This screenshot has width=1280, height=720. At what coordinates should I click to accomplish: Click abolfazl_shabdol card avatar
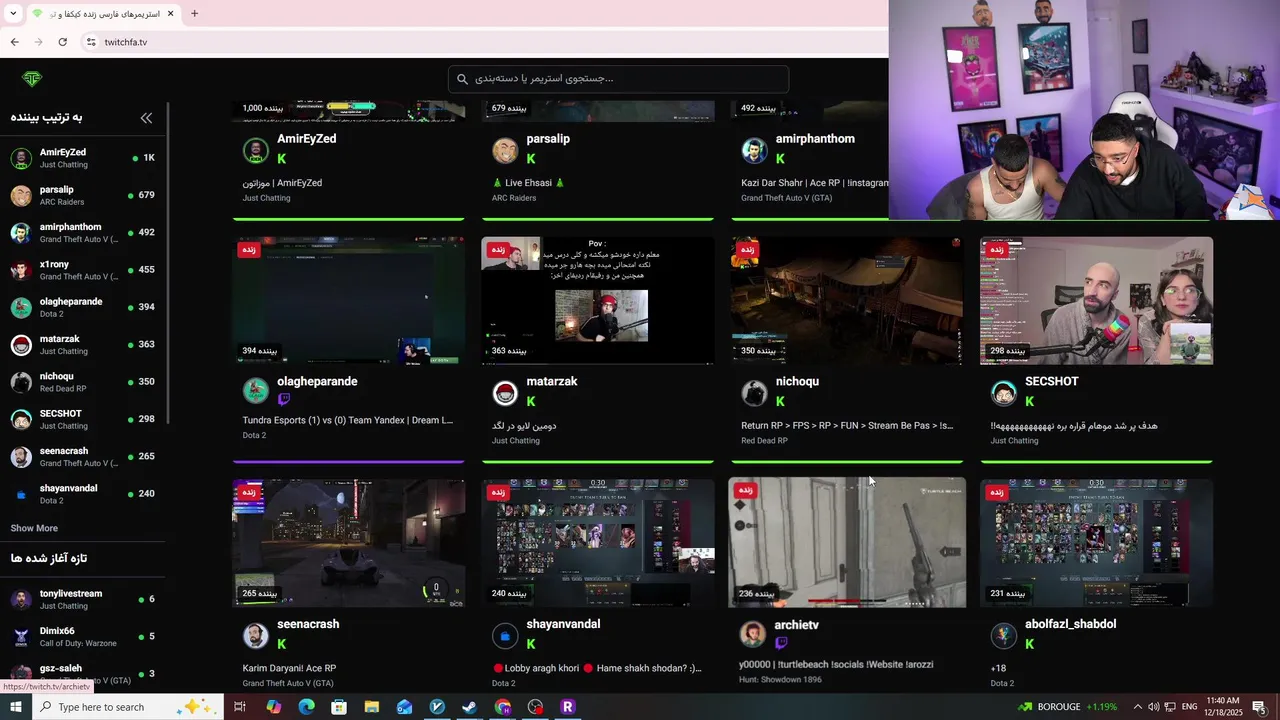[1003, 635]
